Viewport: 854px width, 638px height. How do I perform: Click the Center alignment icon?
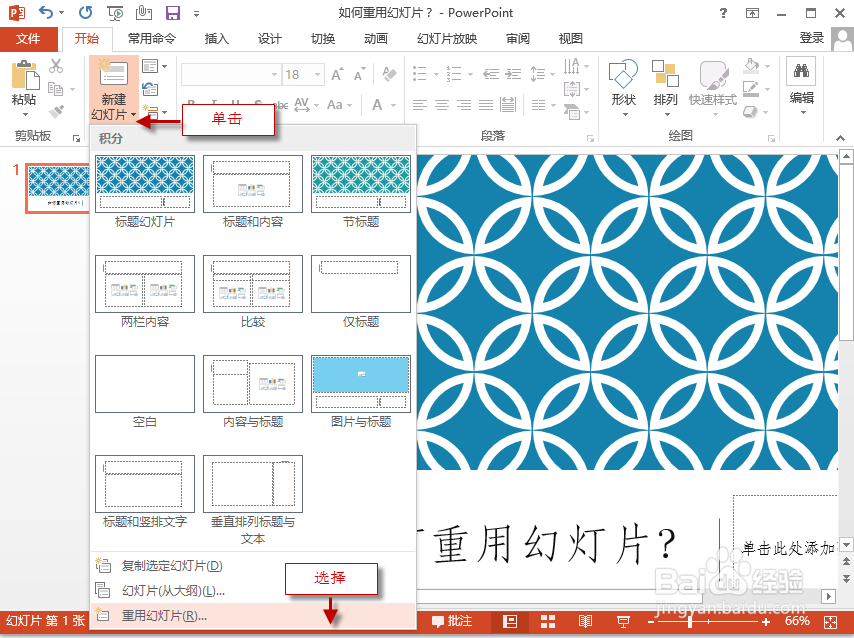coord(442,105)
